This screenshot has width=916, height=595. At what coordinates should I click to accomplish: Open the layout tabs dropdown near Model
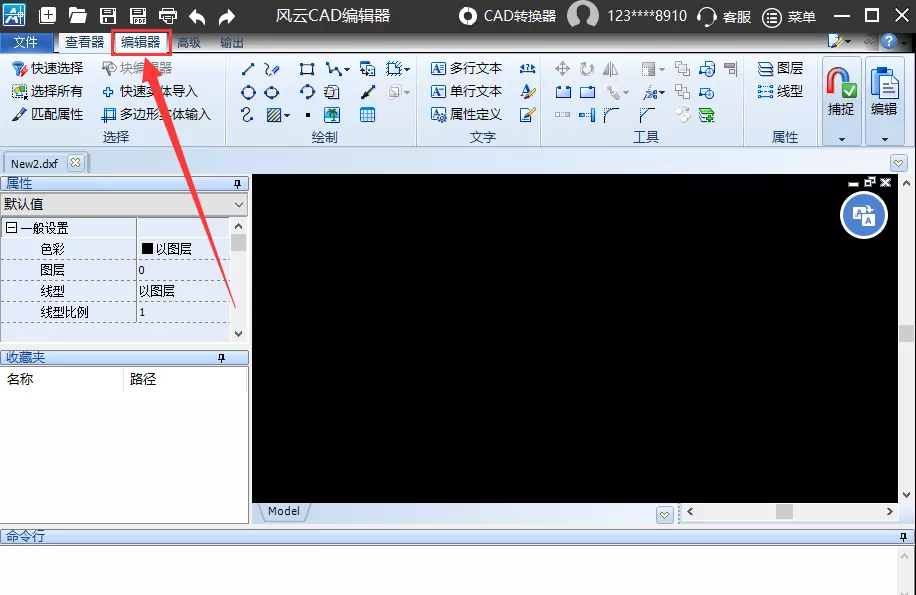coord(664,514)
